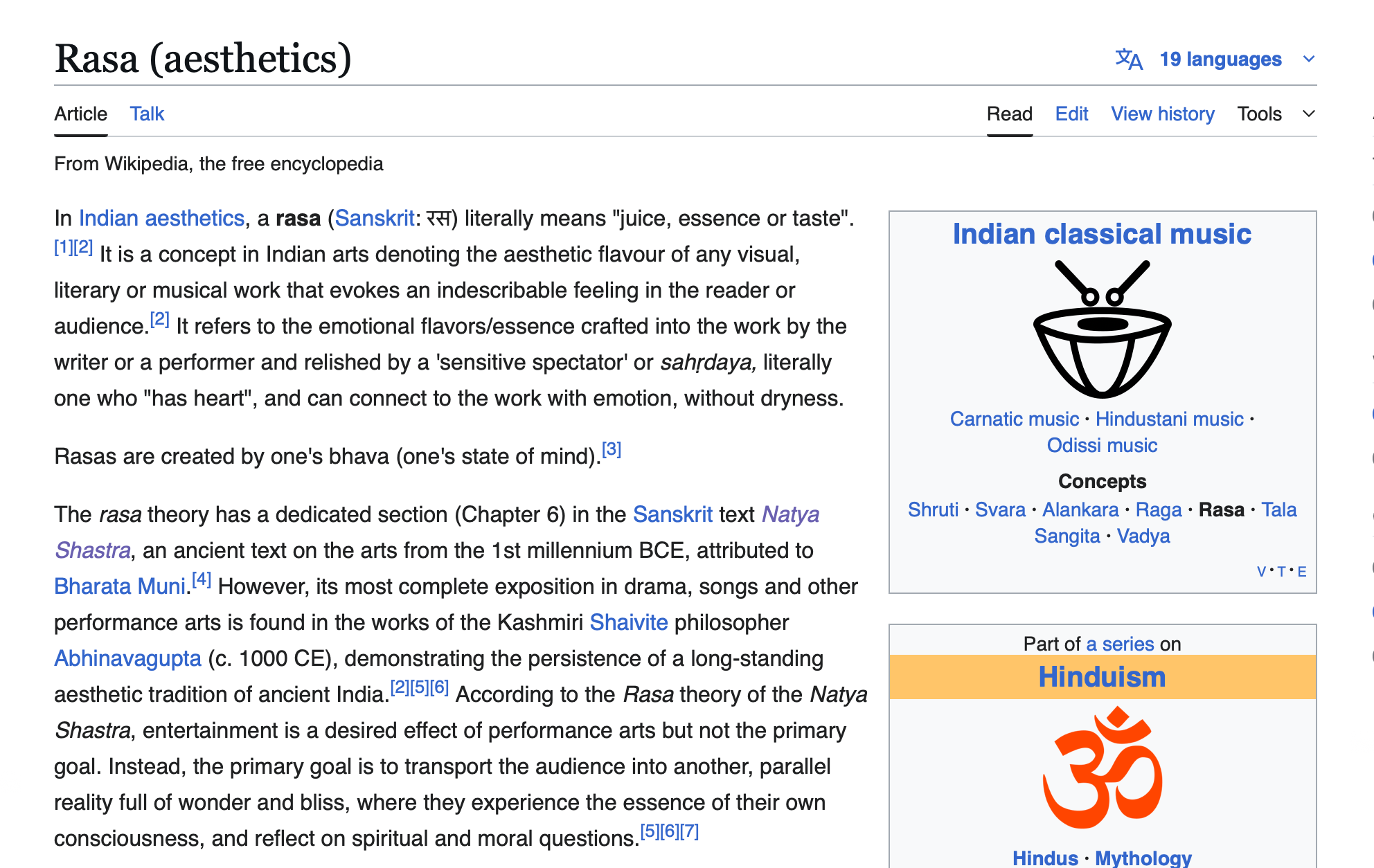
Task: Select the Edit tab
Action: click(x=1071, y=114)
